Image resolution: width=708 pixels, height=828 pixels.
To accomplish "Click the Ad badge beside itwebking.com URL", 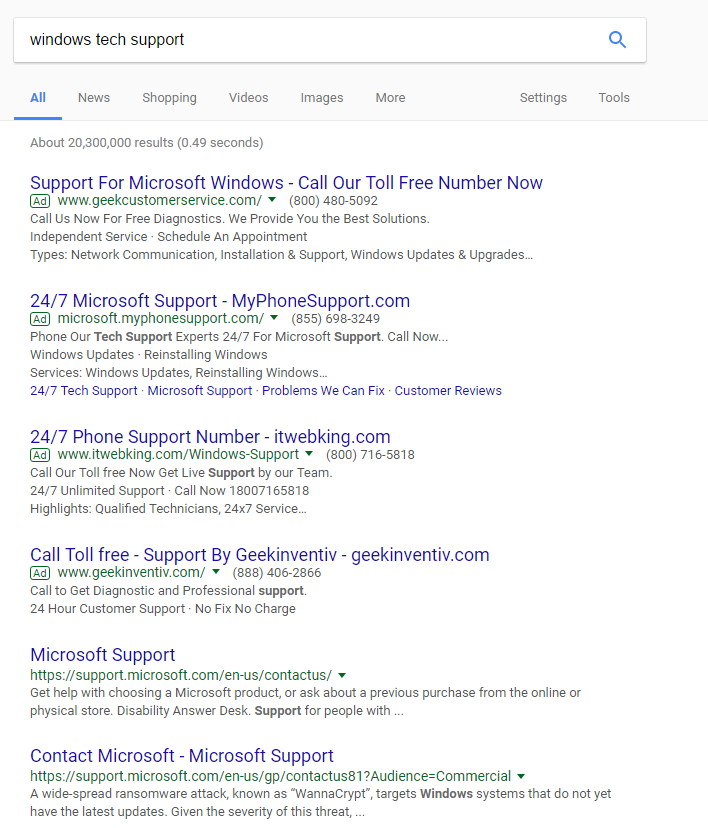I will click(40, 455).
